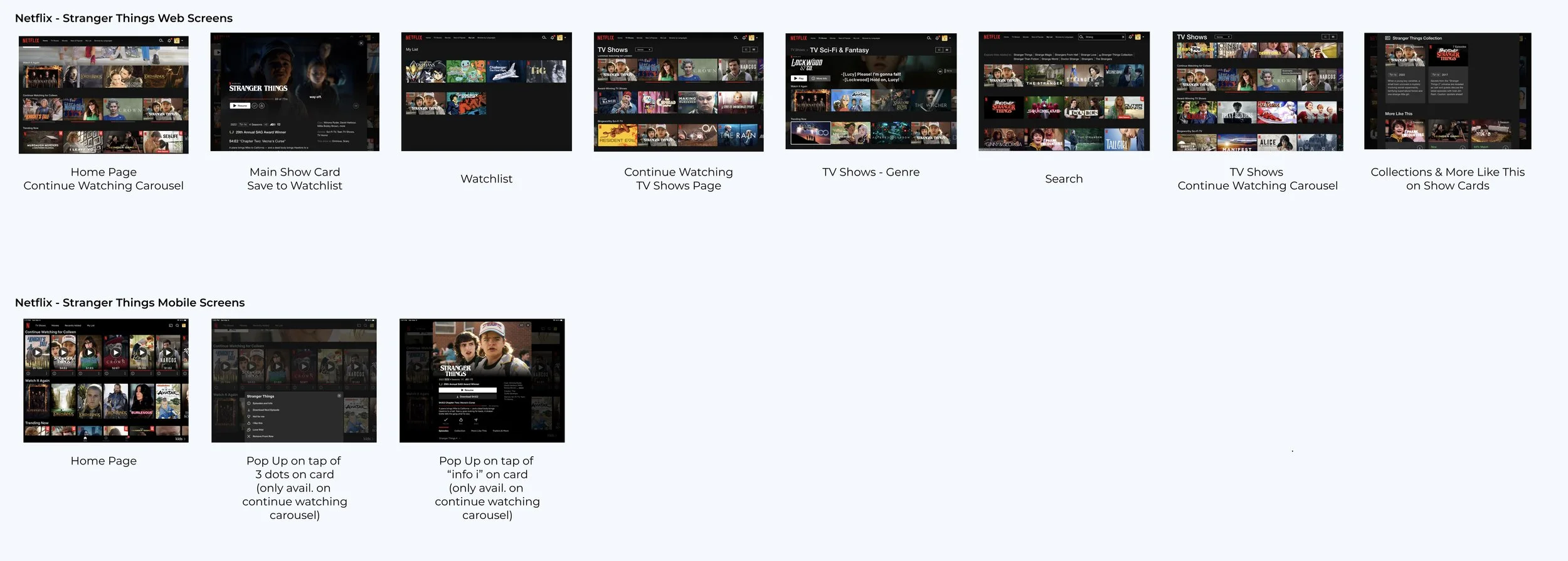
Task: Open profile caret menu in Home Page web screen
Action: click(182, 41)
